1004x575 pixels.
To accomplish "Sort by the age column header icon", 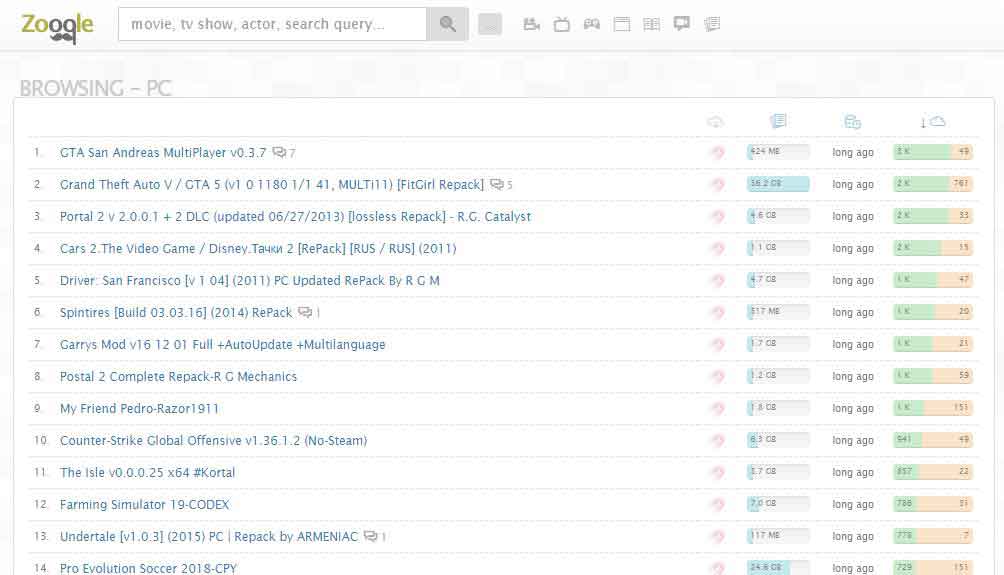I will click(x=852, y=122).
